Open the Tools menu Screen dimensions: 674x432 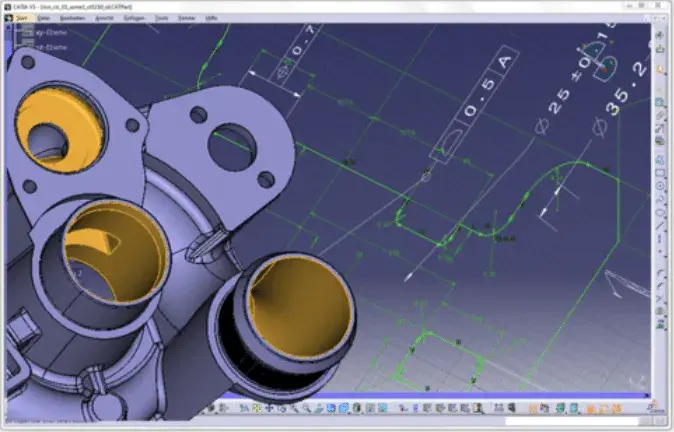tap(161, 18)
